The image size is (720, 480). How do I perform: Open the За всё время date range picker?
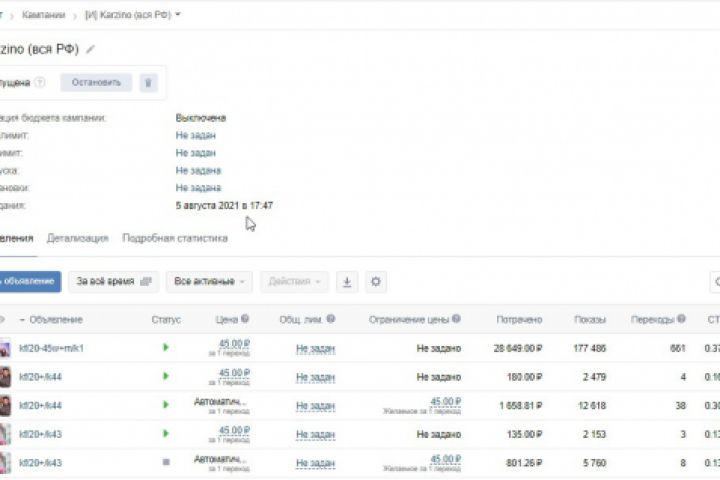point(113,282)
